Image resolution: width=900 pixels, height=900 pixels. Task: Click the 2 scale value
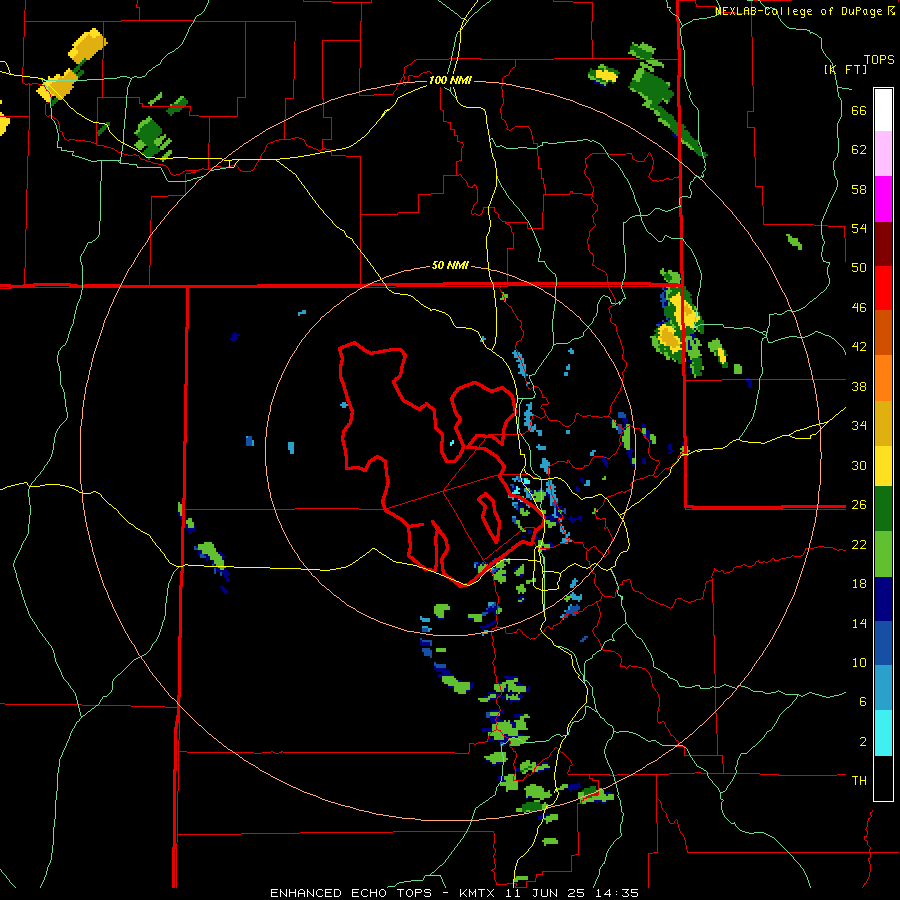coord(863,742)
